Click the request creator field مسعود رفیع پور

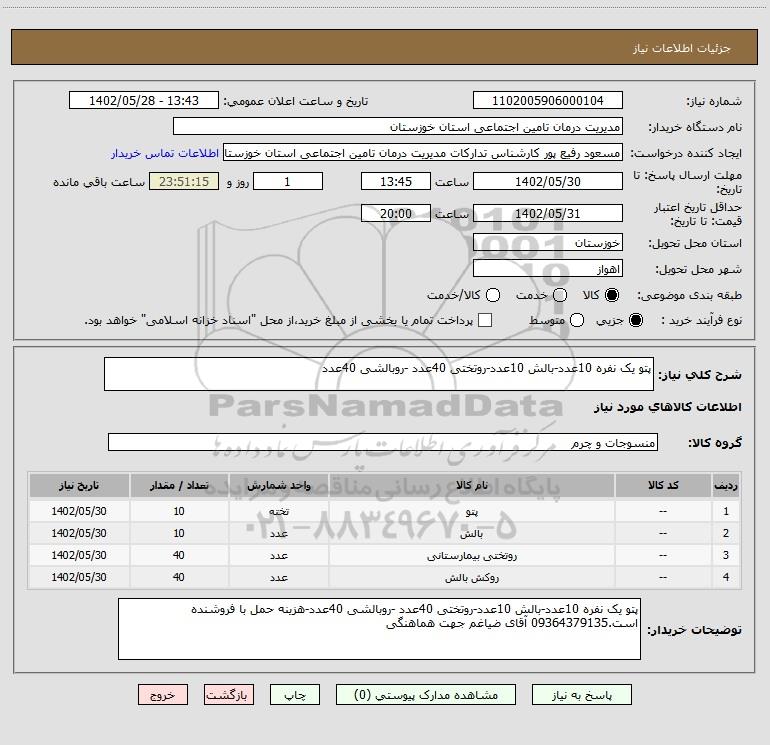click(x=423, y=153)
